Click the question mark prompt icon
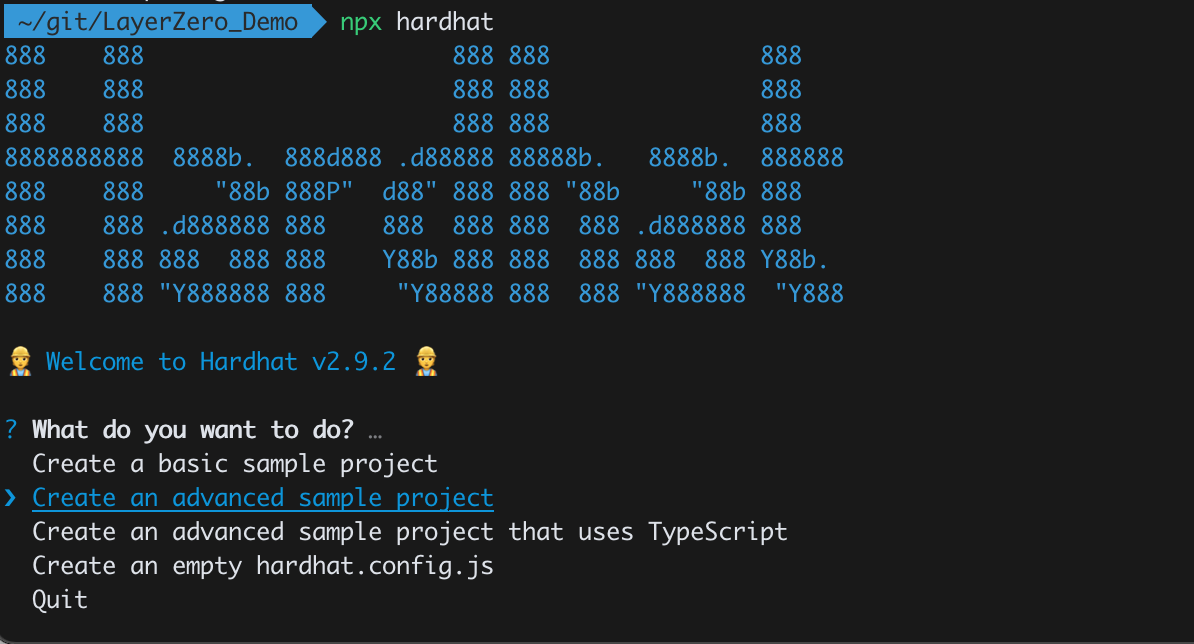Viewport: 1194px width, 644px height. pyautogui.click(x=11, y=429)
